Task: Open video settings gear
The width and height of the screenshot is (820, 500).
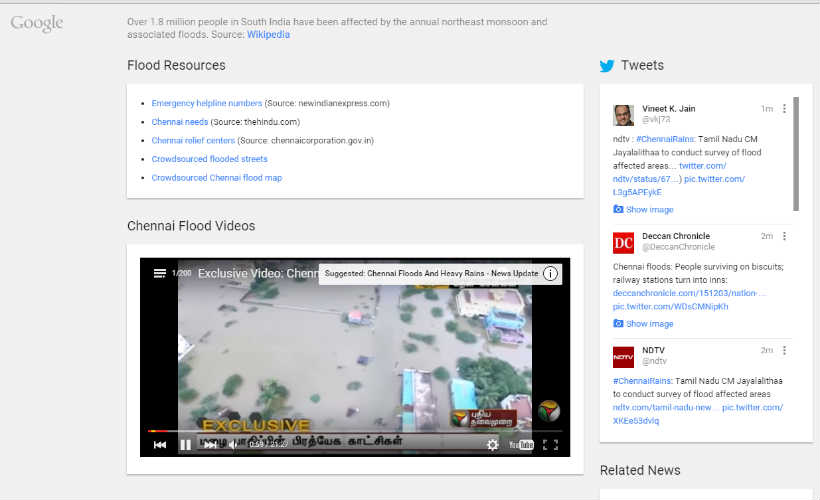Action: coord(493,445)
